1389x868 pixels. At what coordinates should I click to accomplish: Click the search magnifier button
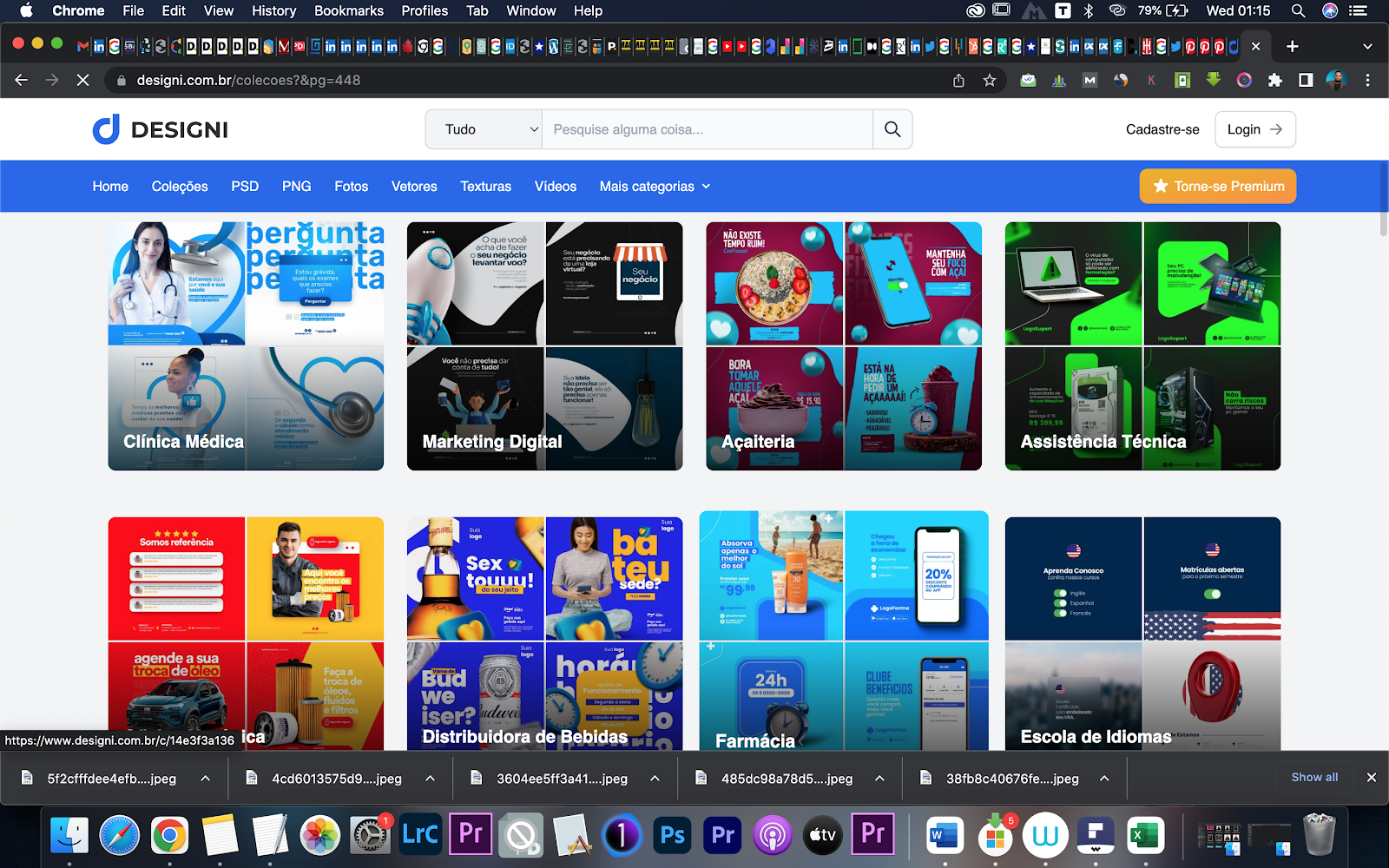(x=892, y=129)
